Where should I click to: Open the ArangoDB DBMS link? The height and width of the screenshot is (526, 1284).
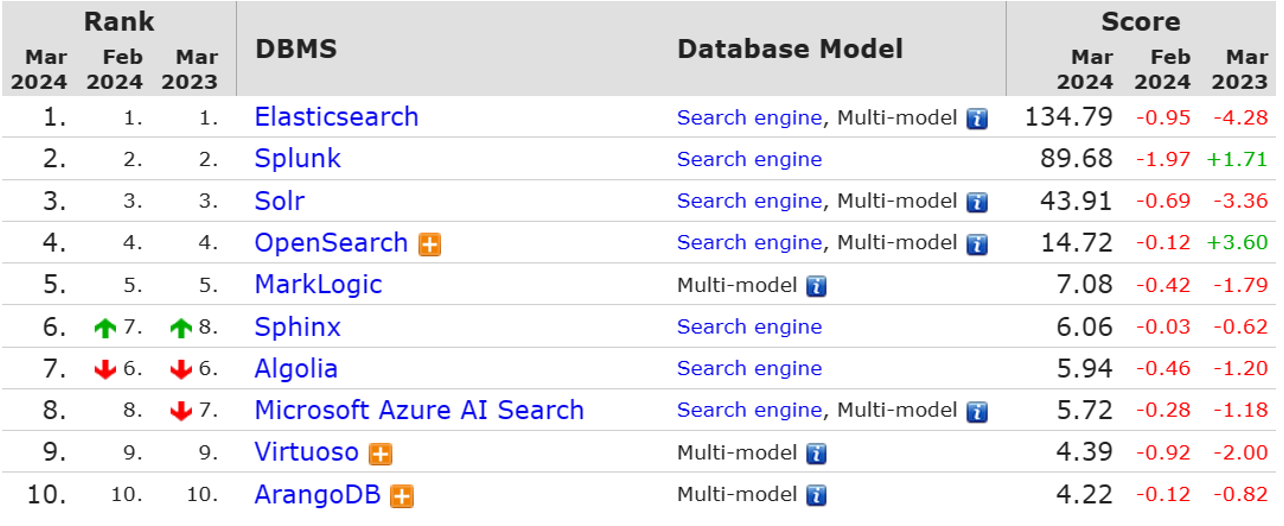tap(318, 494)
